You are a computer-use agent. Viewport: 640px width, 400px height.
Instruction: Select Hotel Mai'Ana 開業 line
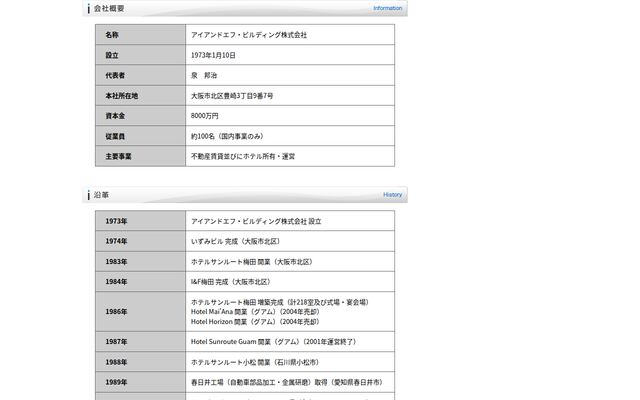pyautogui.click(x=256, y=312)
